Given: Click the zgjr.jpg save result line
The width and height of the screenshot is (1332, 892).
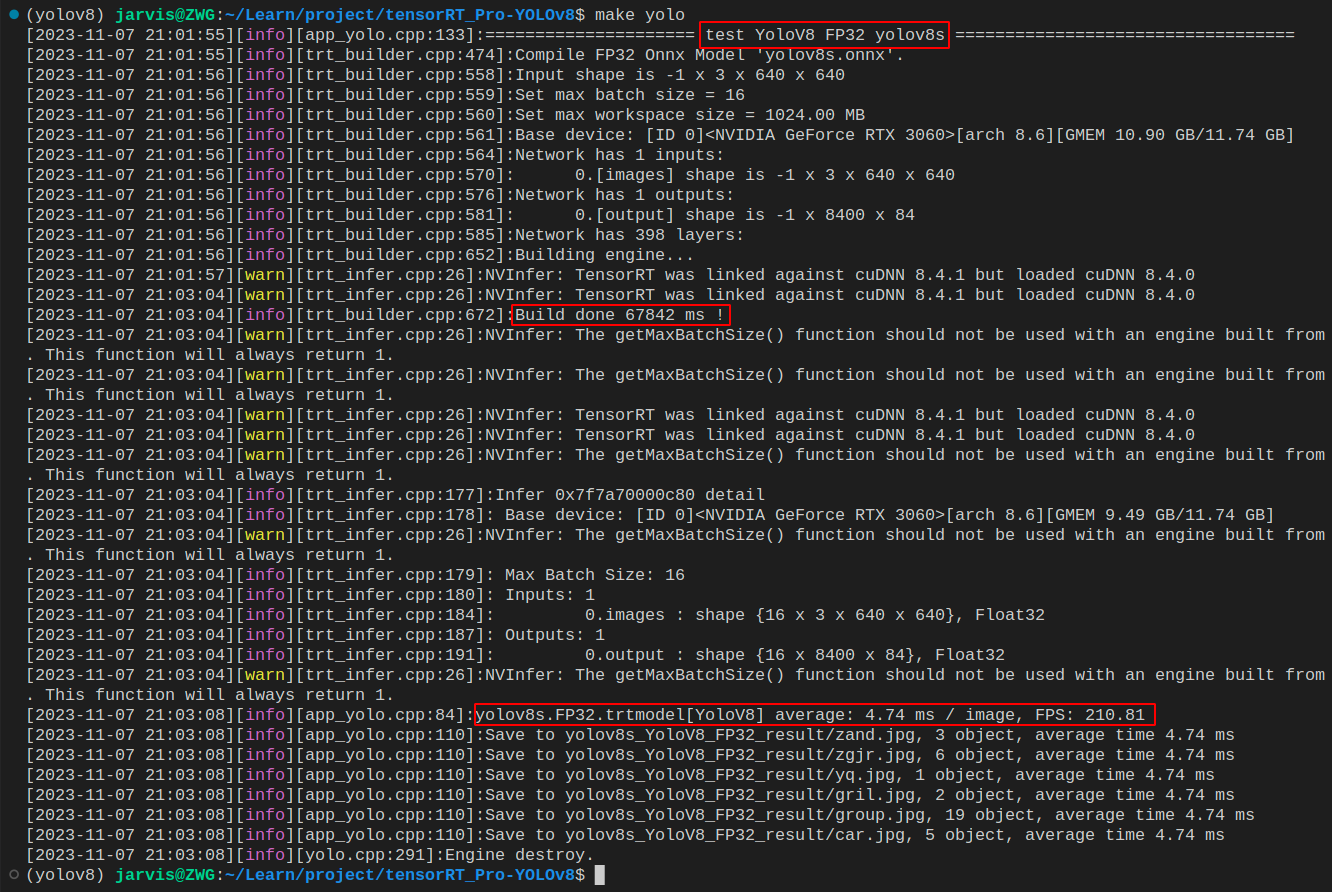Looking at the screenshot, I should [x=630, y=755].
